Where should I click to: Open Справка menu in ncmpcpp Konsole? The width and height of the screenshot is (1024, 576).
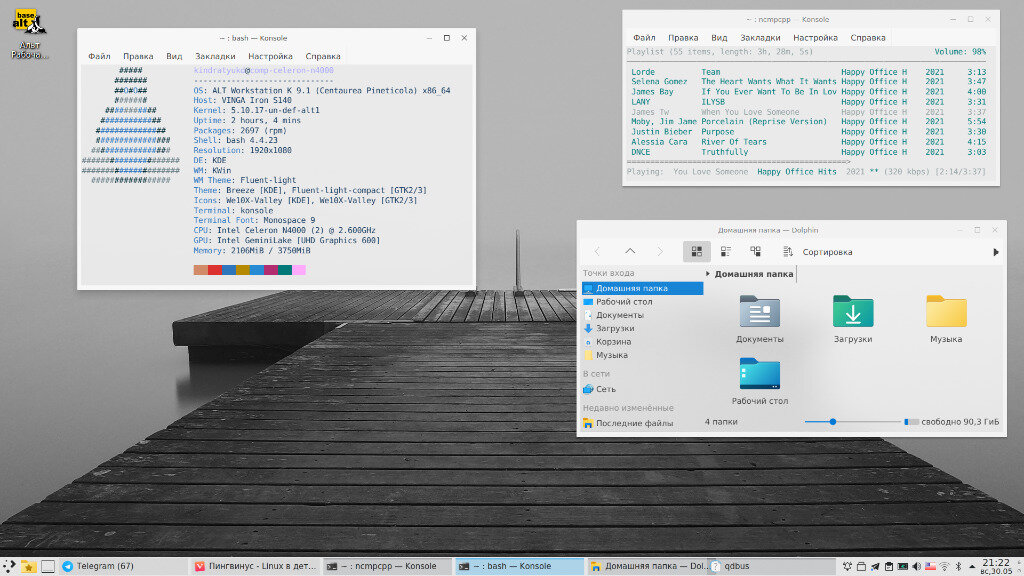click(x=868, y=38)
